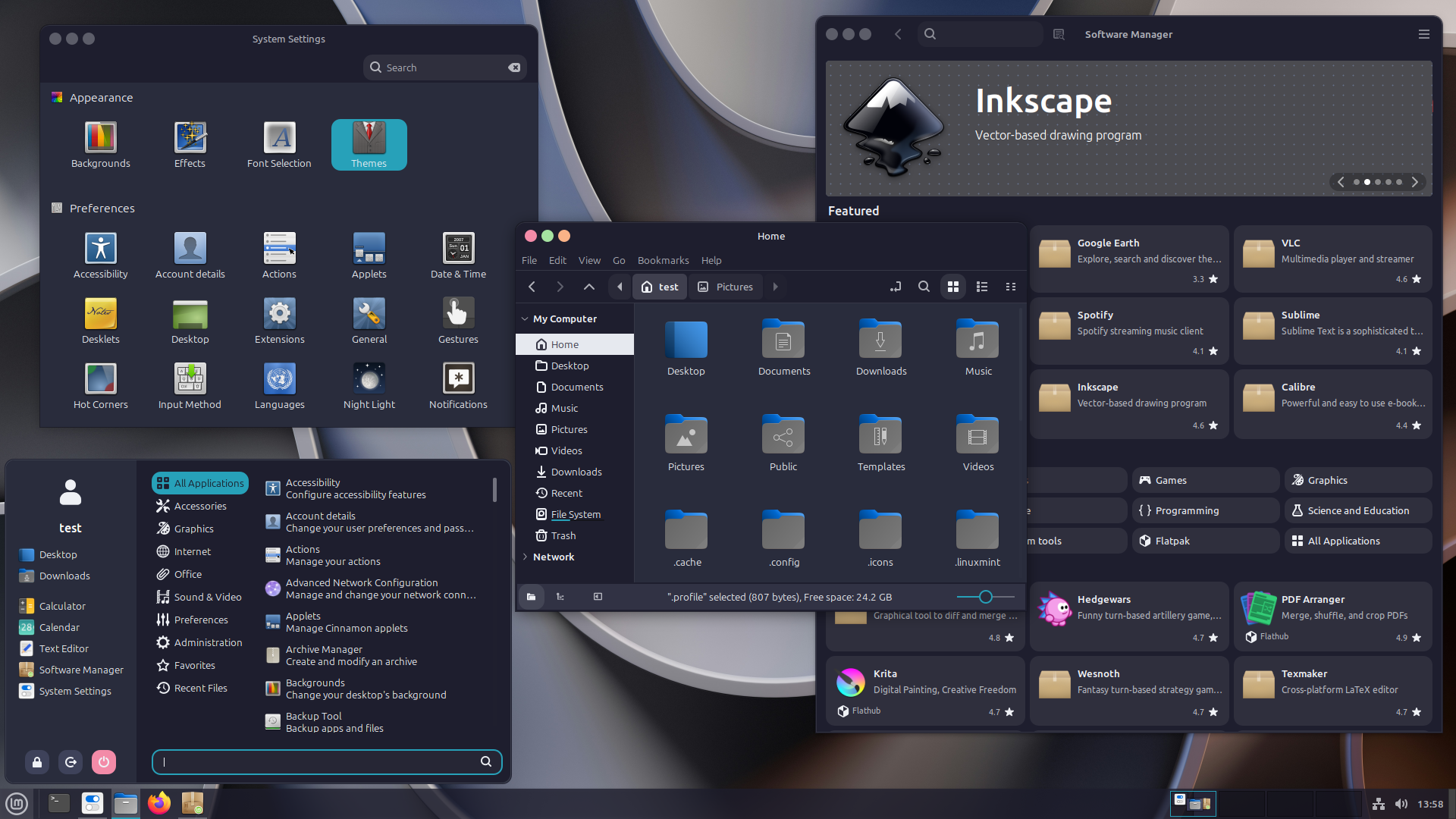Switch file manager to compact view

[1011, 287]
